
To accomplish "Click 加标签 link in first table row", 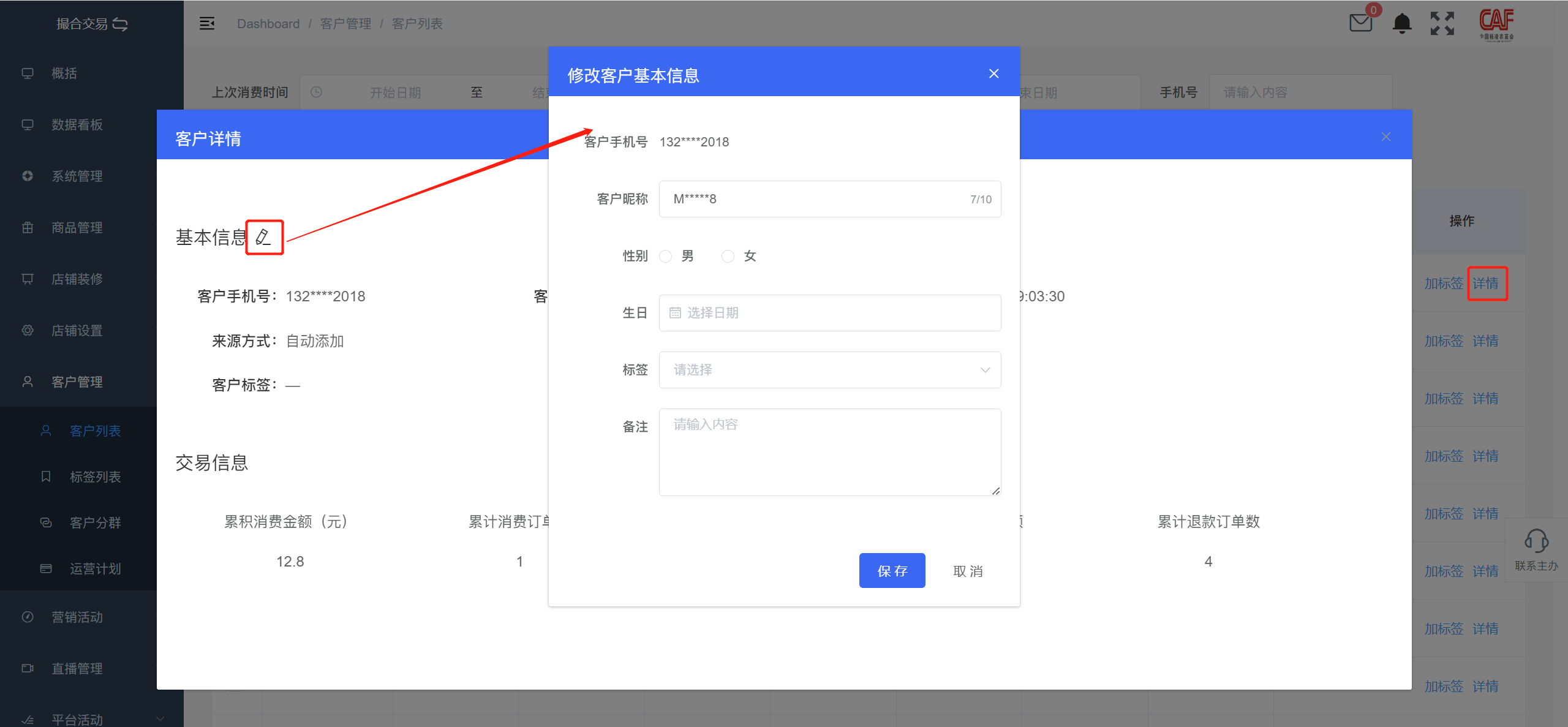I will click(x=1444, y=283).
